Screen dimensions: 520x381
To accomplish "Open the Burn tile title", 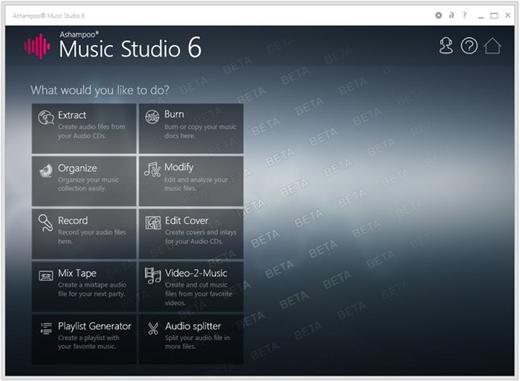I will coord(174,114).
